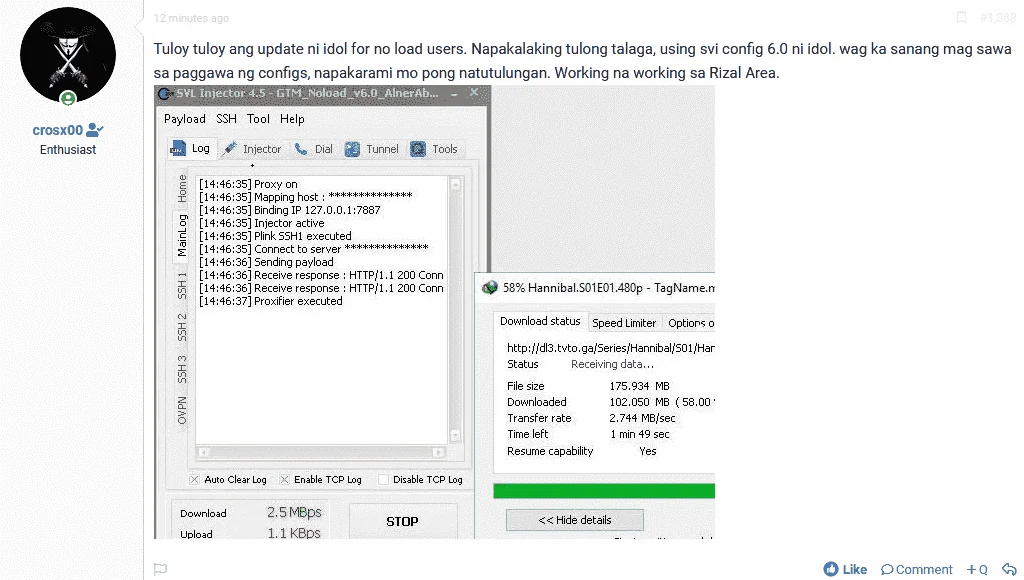Screen dimensions: 1024x580
Task: Switch to the Log tab
Action: (190, 148)
